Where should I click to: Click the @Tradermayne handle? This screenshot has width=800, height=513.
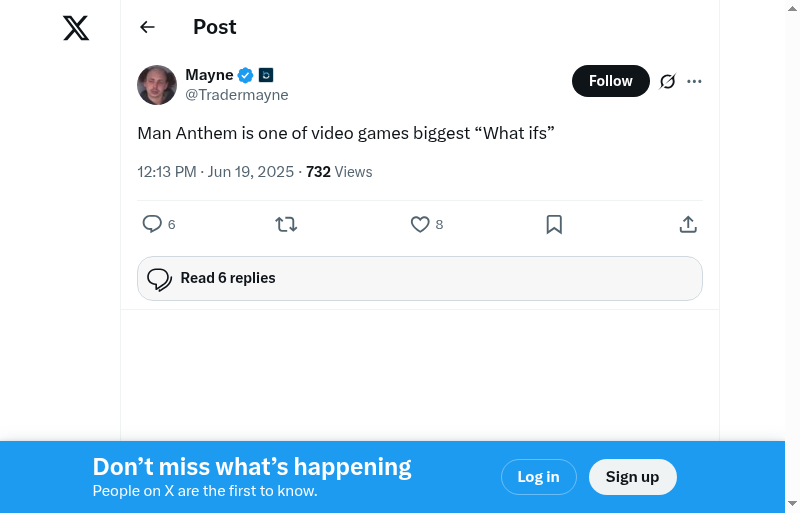237,95
